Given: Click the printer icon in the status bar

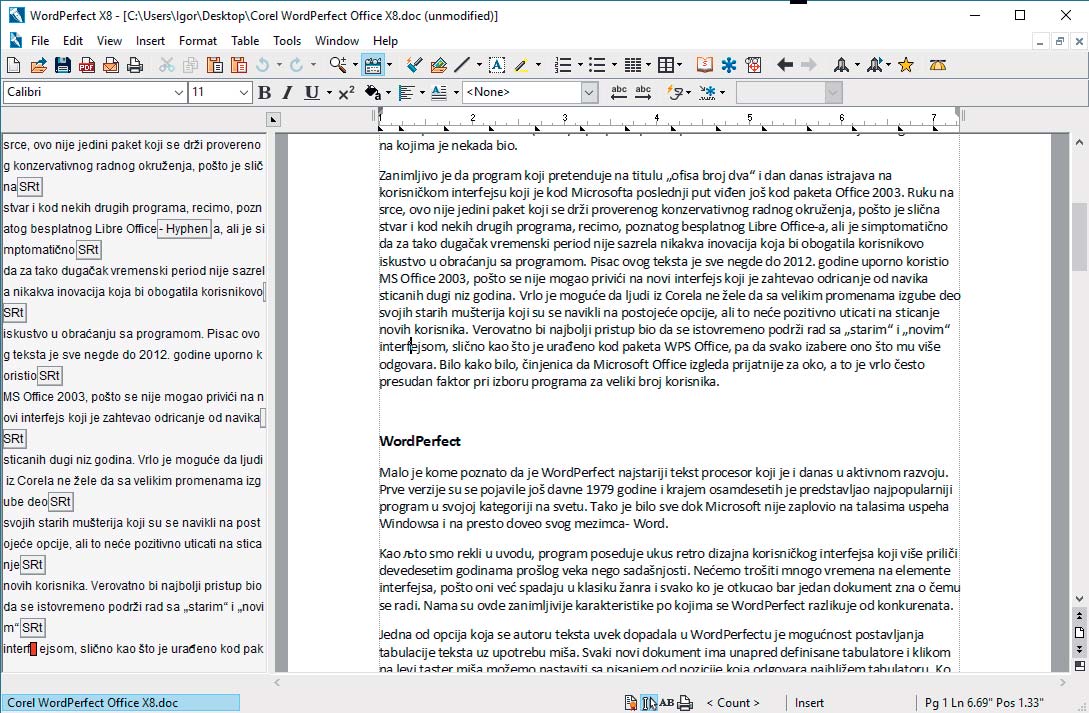Looking at the screenshot, I should point(685,703).
